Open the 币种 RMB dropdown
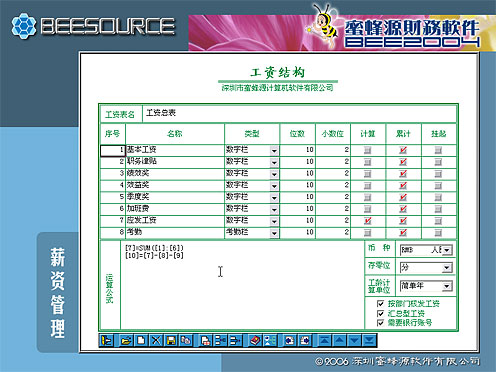The image size is (496, 372). [x=447, y=250]
